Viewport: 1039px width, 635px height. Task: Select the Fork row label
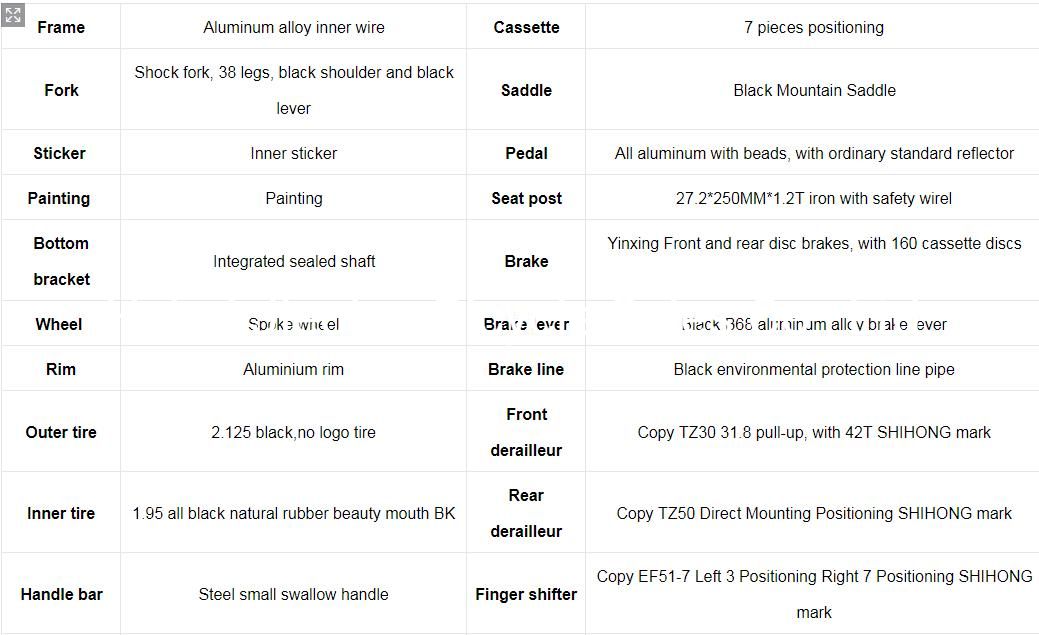click(x=61, y=90)
